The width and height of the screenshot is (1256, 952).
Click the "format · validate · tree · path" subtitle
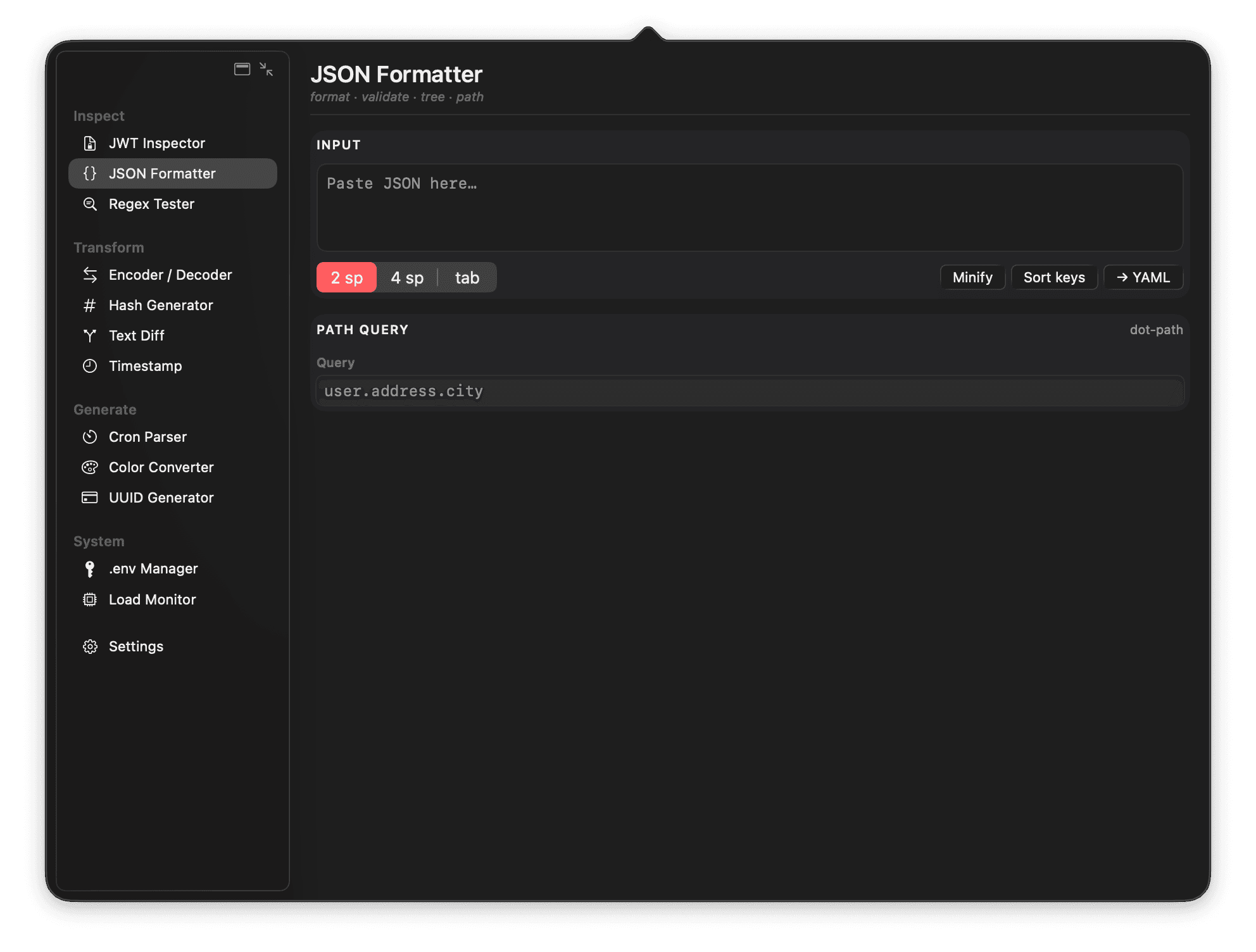click(x=397, y=97)
